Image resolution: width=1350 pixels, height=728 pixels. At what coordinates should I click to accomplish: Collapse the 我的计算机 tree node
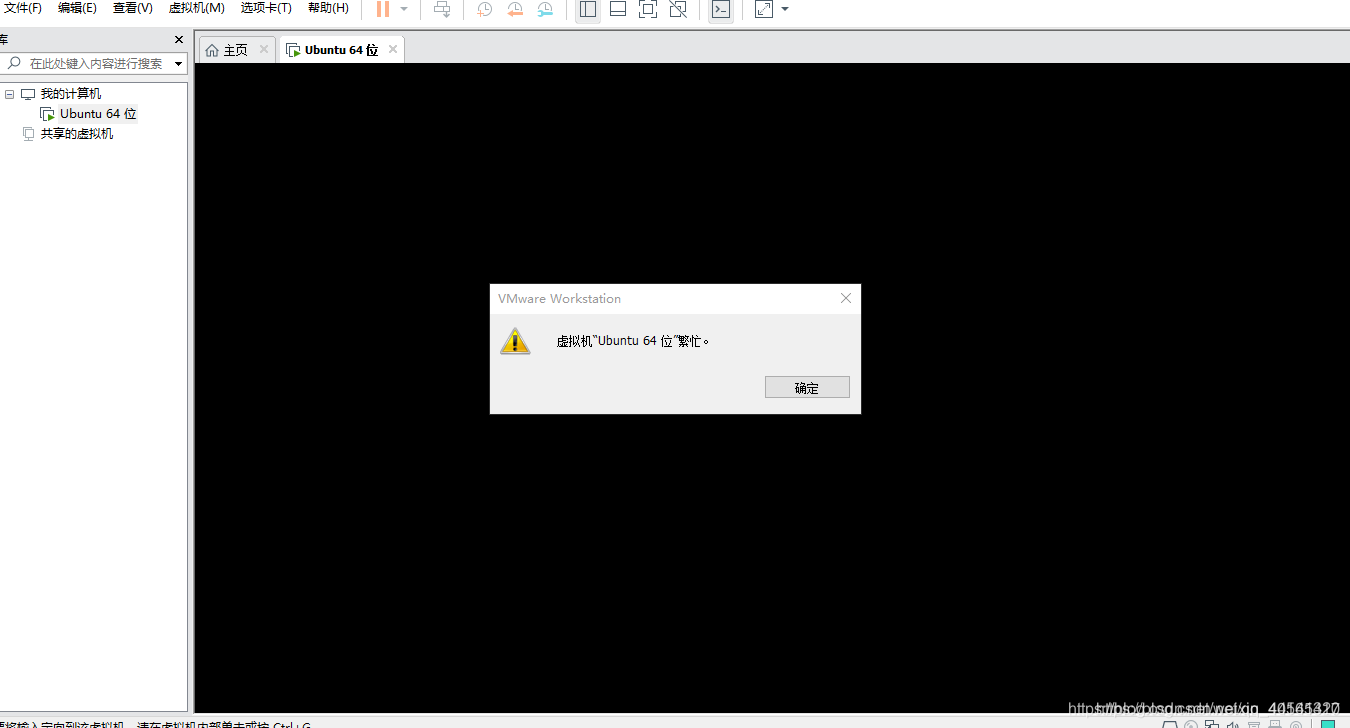[10, 94]
